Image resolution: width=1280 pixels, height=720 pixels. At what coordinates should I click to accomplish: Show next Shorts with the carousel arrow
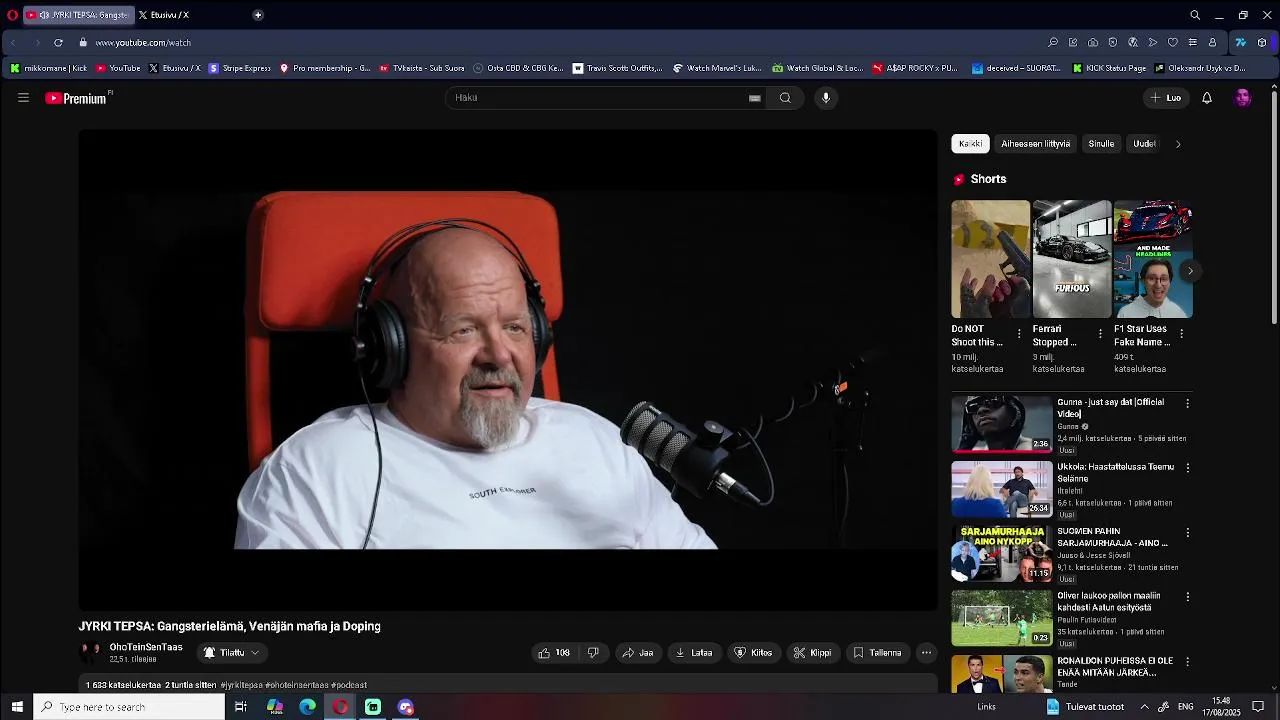tap(1190, 271)
